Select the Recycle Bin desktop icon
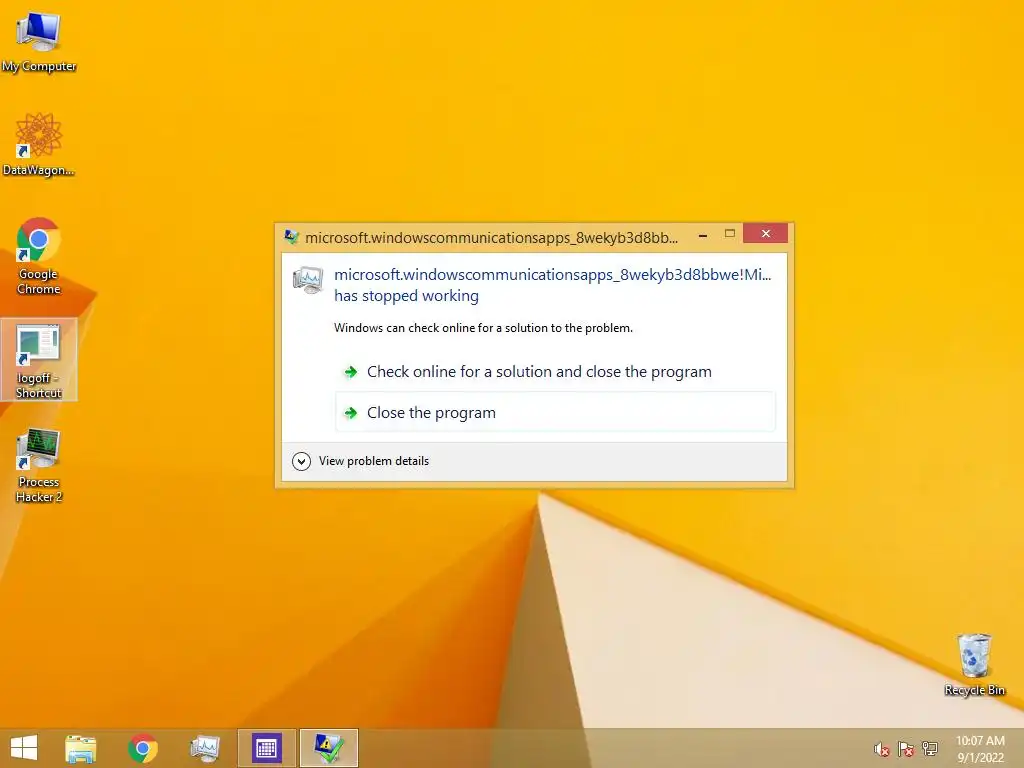Viewport: 1024px width, 768px height. [x=974, y=664]
